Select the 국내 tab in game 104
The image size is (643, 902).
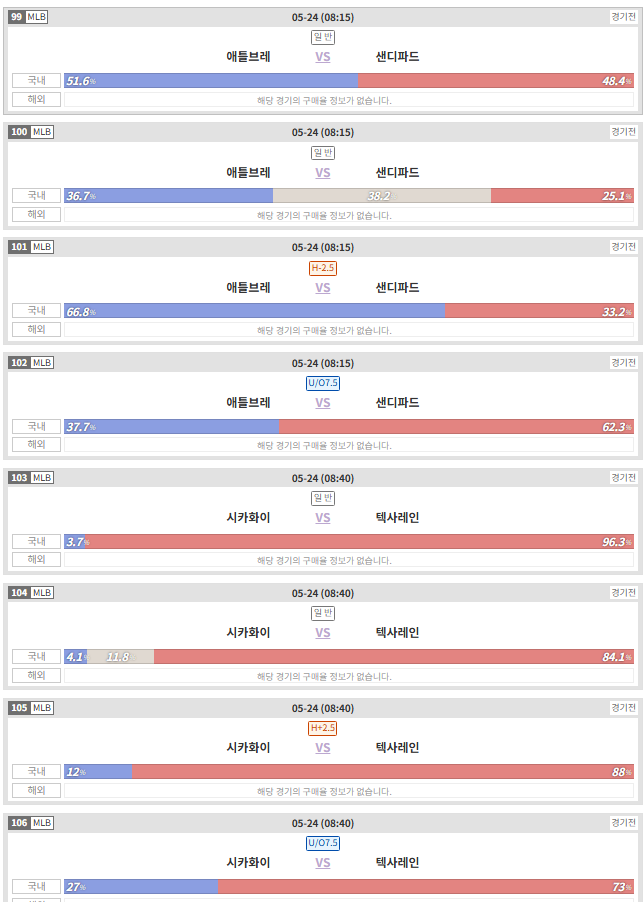click(36, 656)
